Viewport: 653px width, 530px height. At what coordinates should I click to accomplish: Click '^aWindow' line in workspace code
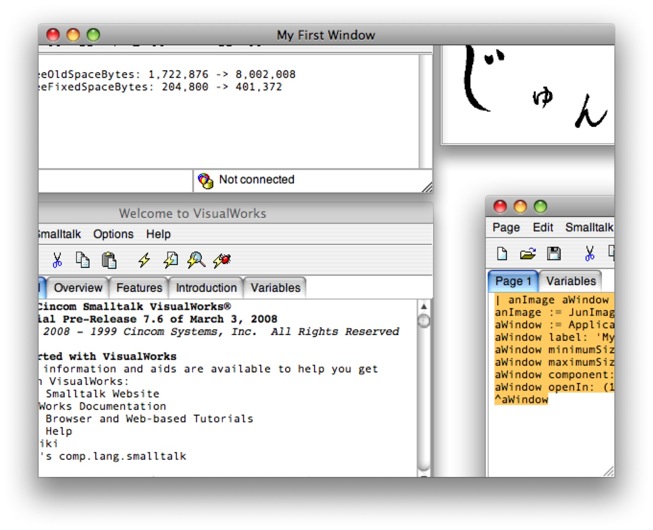pos(521,399)
